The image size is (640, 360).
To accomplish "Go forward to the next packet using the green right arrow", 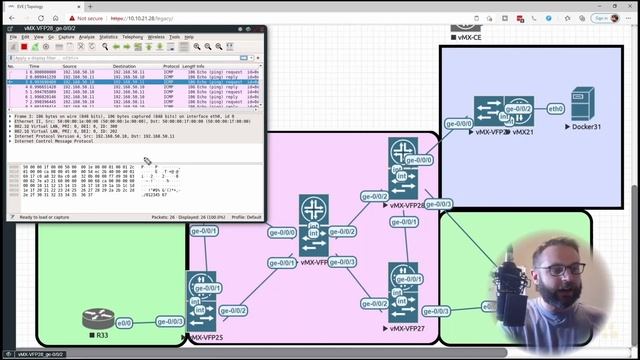I will tap(127, 47).
